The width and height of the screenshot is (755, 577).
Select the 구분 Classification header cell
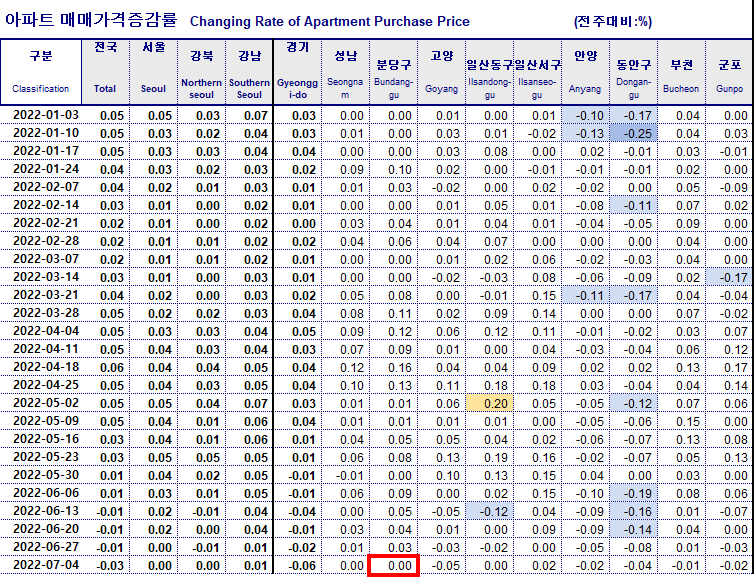pos(41,72)
